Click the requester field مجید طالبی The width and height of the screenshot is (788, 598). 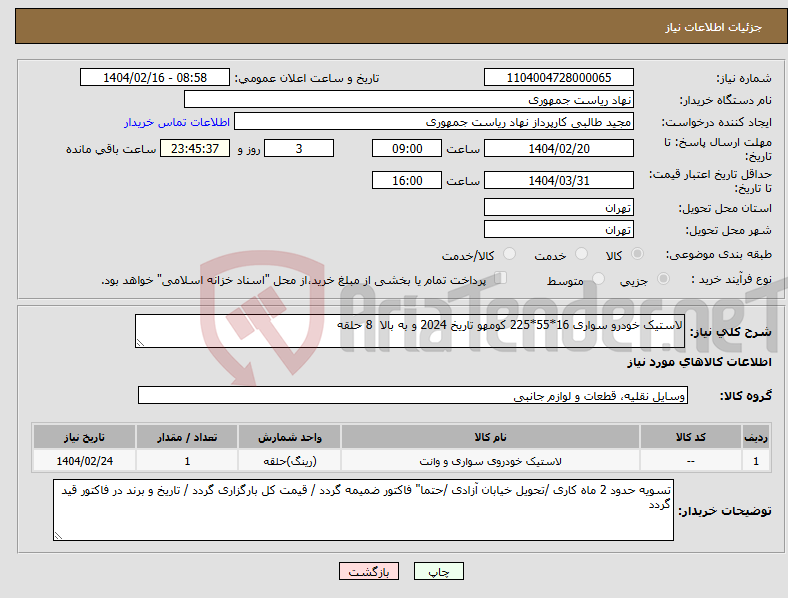434,122
